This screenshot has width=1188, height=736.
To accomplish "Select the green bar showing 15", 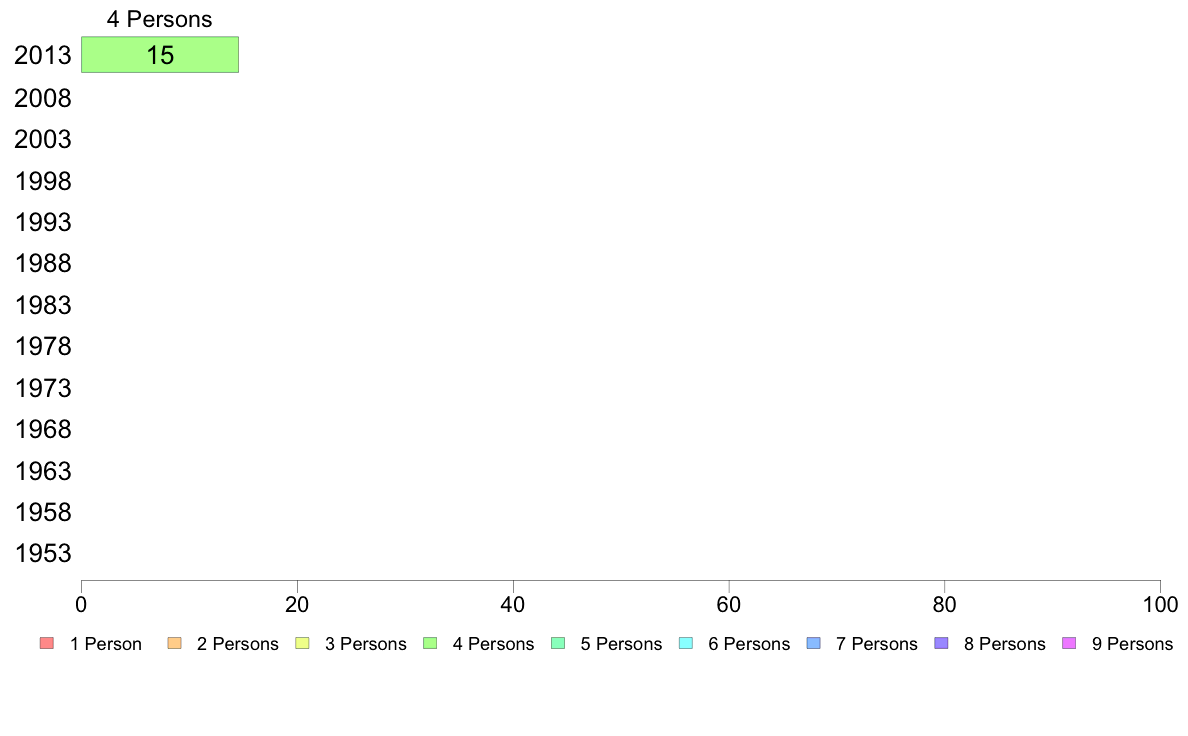I will pos(160,55).
